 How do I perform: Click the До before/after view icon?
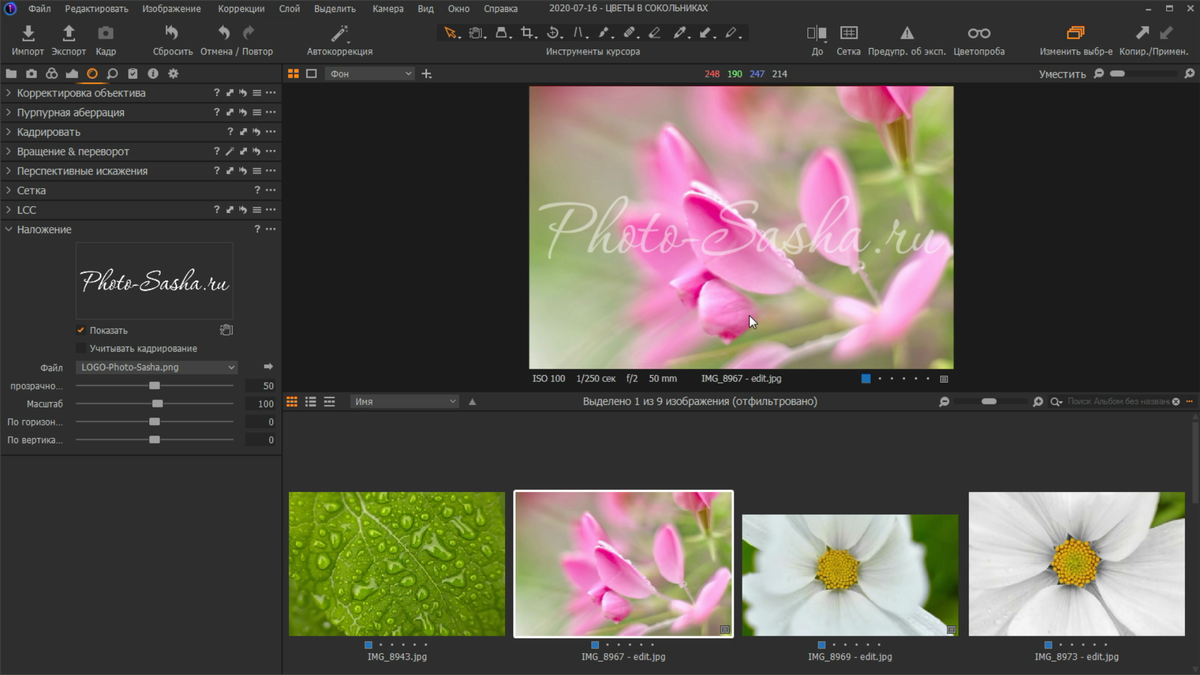tap(816, 34)
